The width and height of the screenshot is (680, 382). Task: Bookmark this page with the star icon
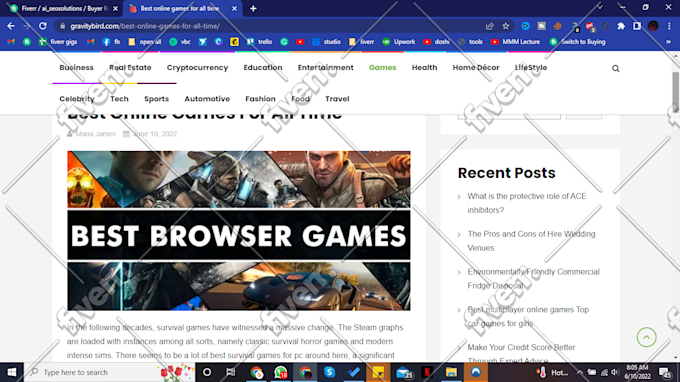(x=506, y=26)
